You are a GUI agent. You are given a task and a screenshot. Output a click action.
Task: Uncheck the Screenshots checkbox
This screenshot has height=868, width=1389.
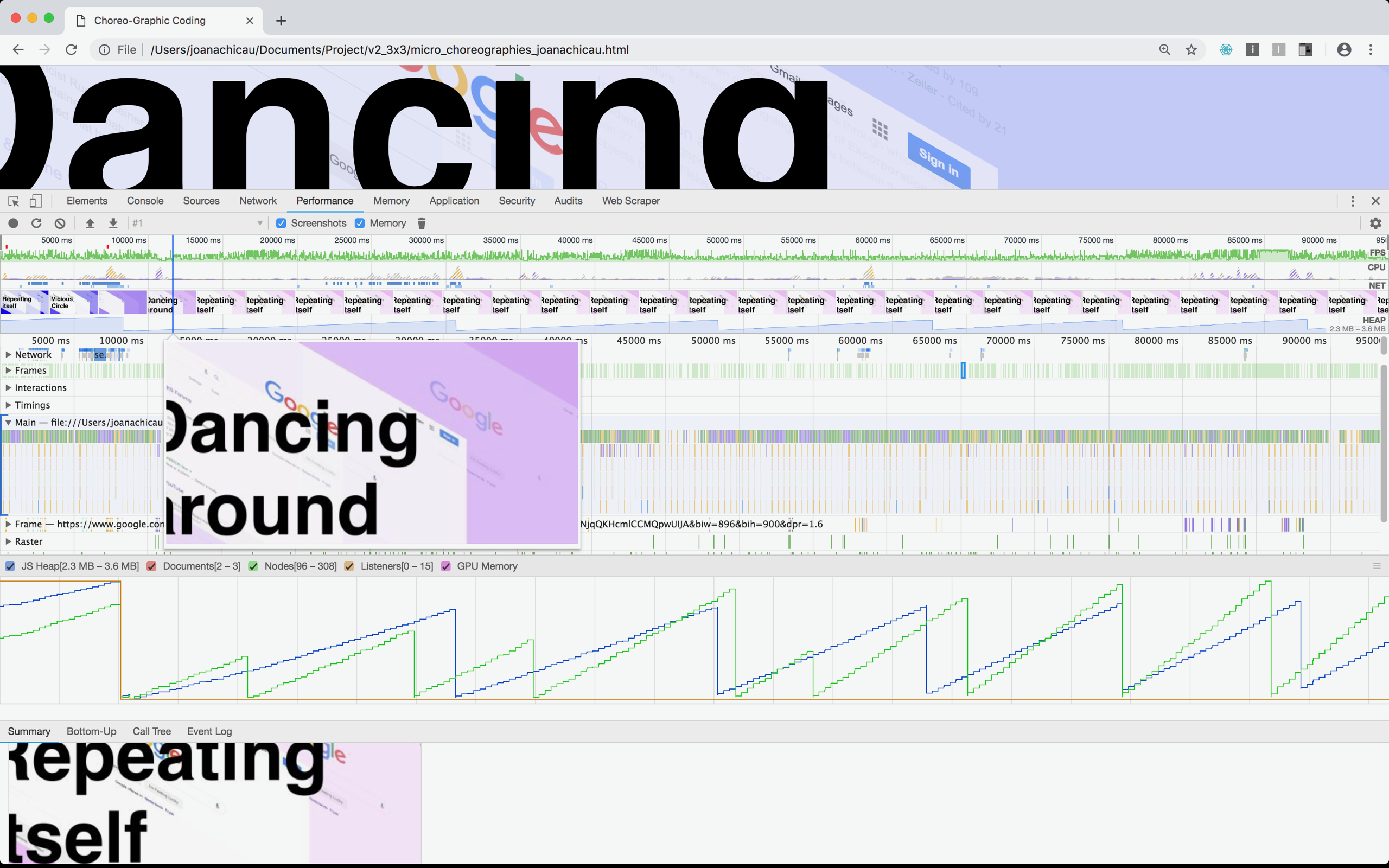(x=281, y=224)
